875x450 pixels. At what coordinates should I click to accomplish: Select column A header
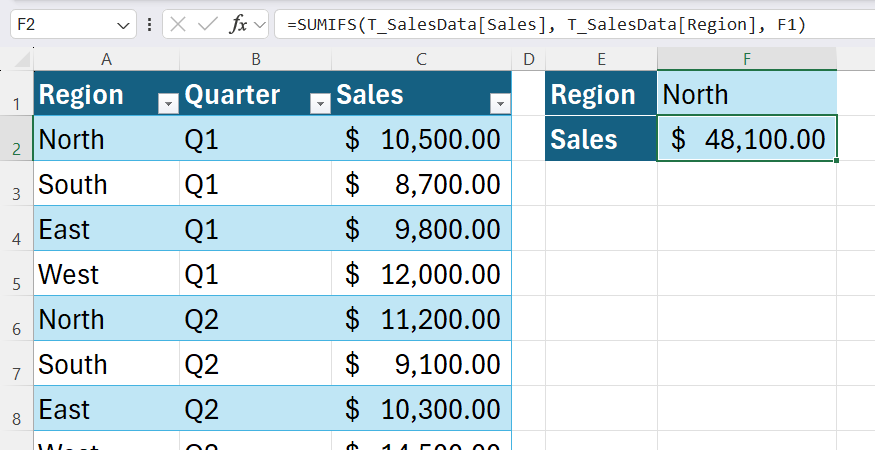pos(107,59)
